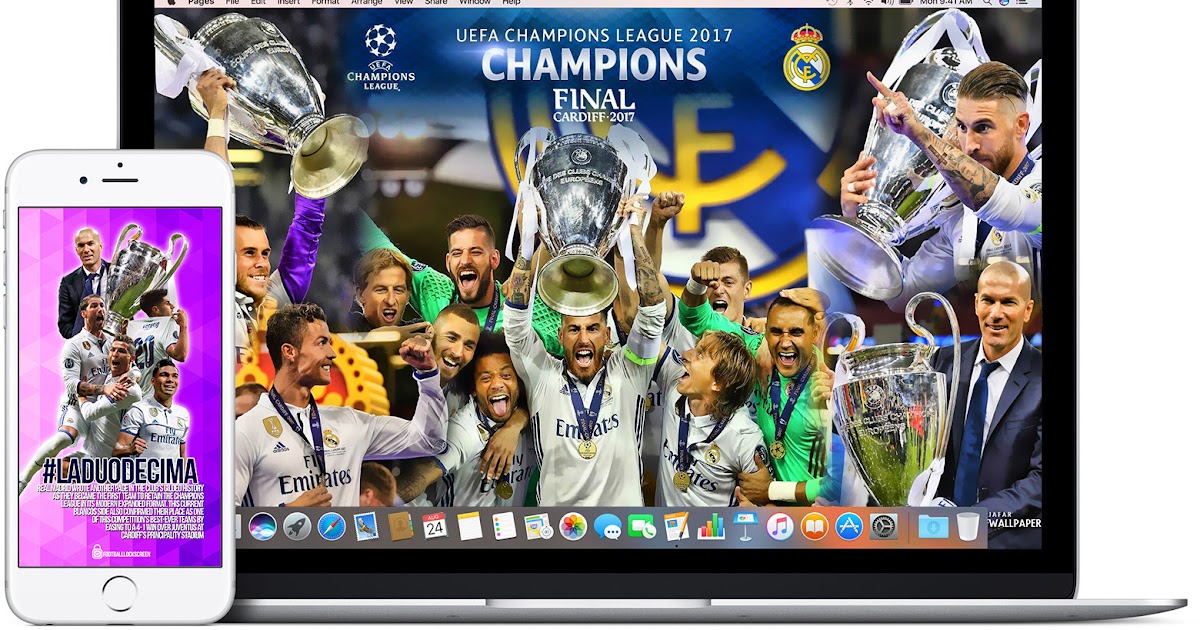Open the Window menu in menu bar
Screen dimensions: 1200x630
point(474,3)
